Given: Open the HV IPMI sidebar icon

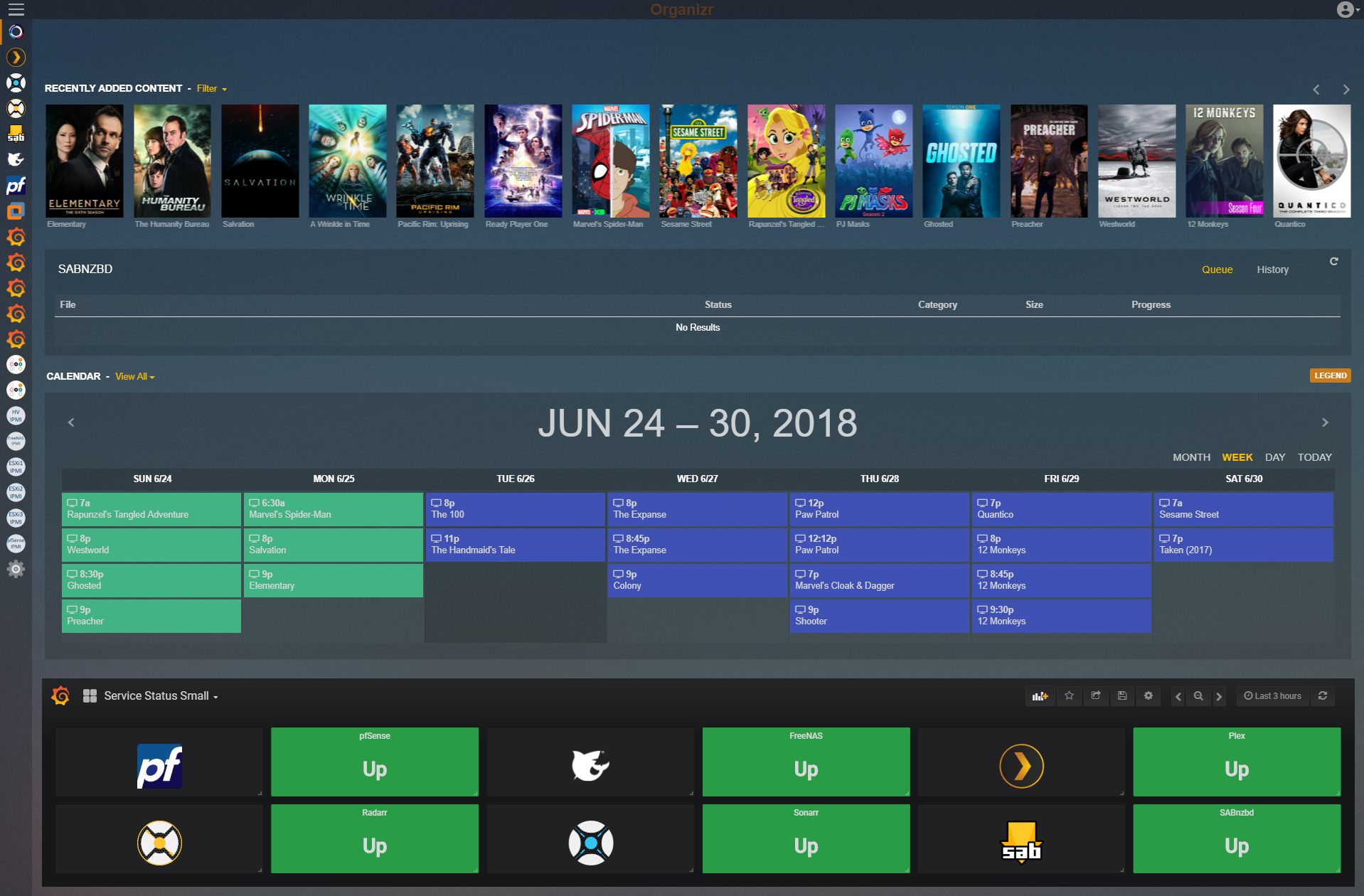Looking at the screenshot, I should point(16,415).
